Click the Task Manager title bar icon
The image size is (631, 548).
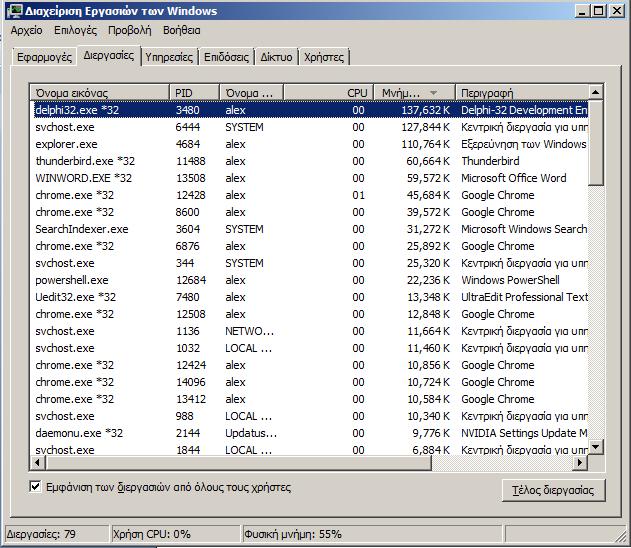[15, 11]
